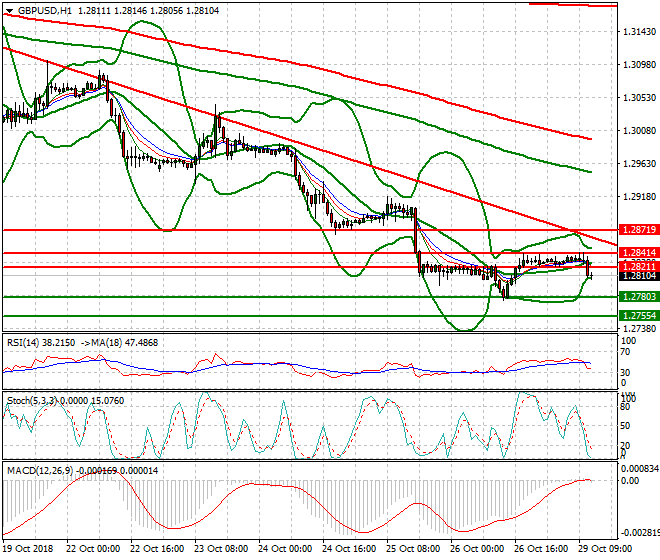Click the 1.27554 green support price label
The width and height of the screenshot is (660, 560).
tap(639, 316)
